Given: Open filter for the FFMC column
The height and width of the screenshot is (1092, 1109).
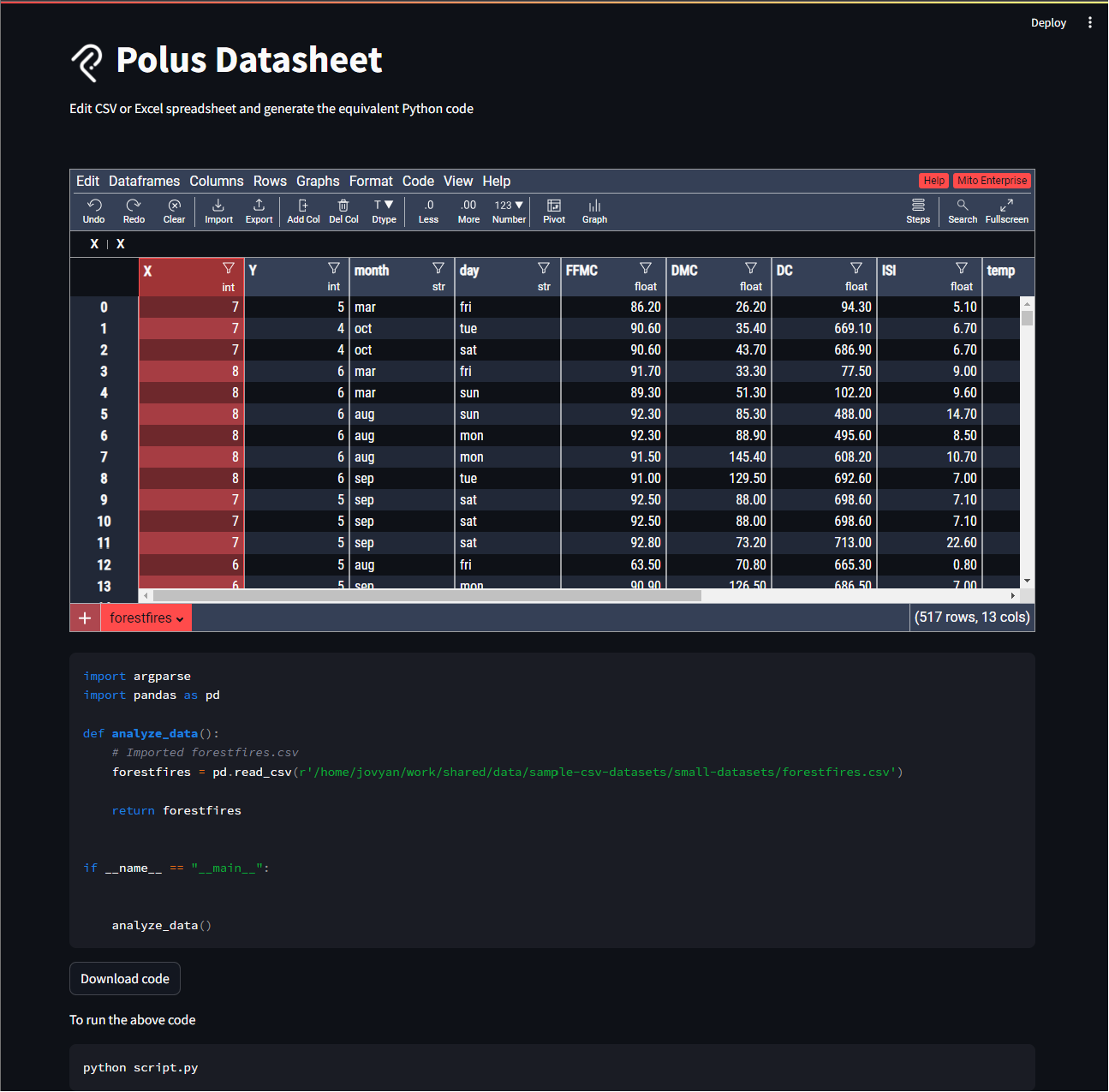Looking at the screenshot, I should pos(646,268).
